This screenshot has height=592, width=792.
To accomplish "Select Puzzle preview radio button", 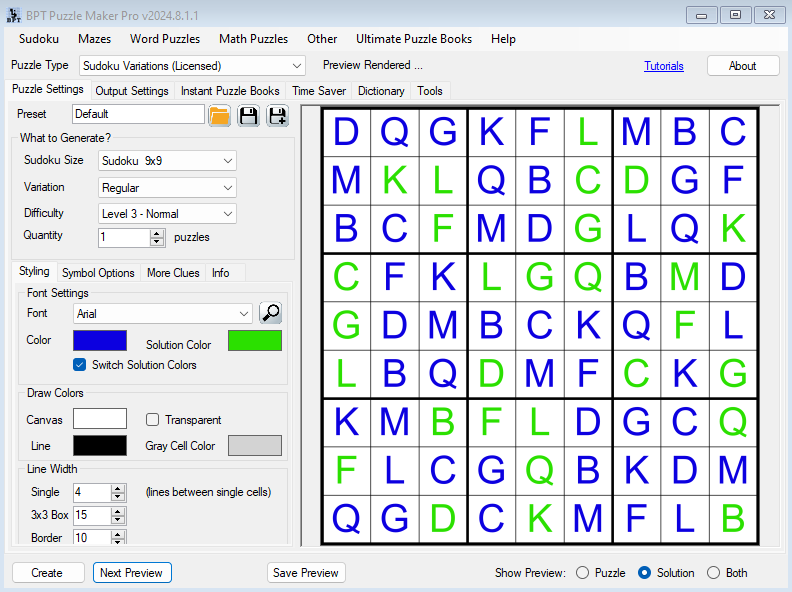I will coord(582,573).
